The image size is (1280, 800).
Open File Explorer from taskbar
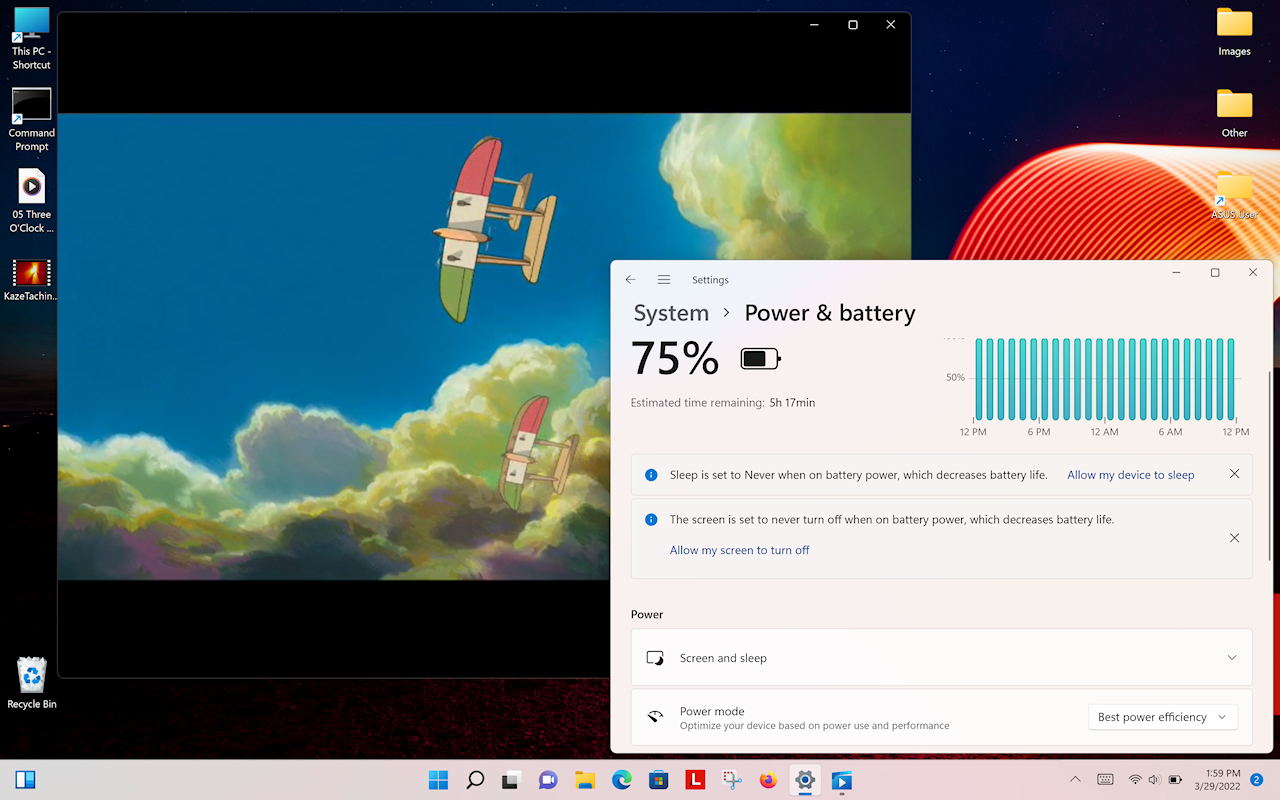click(585, 780)
